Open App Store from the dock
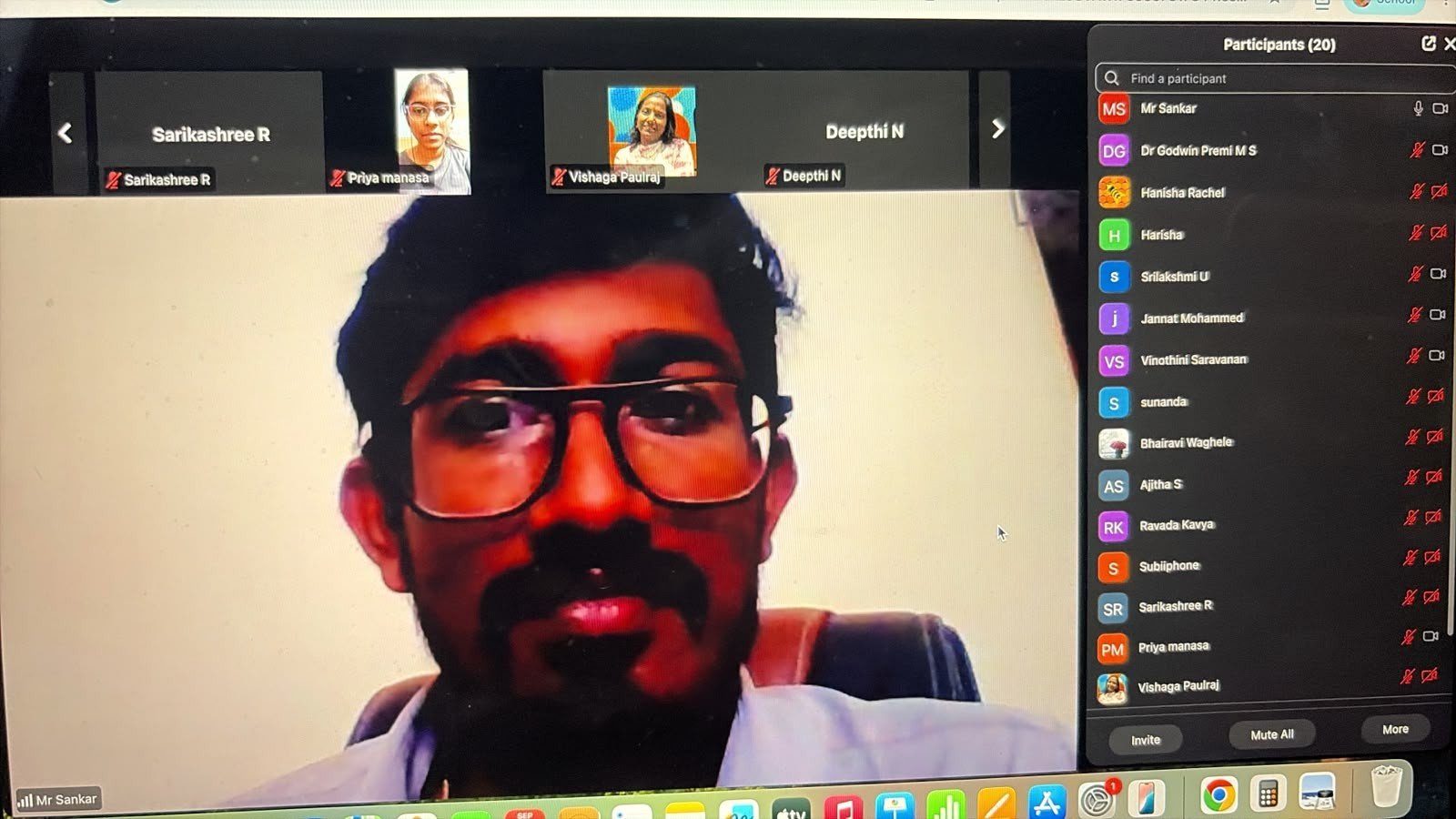This screenshot has width=1456, height=819. (x=1046, y=803)
